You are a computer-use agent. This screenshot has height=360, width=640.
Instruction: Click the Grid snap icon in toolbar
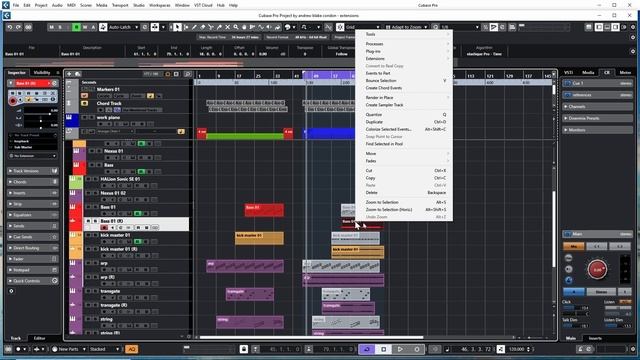340,27
